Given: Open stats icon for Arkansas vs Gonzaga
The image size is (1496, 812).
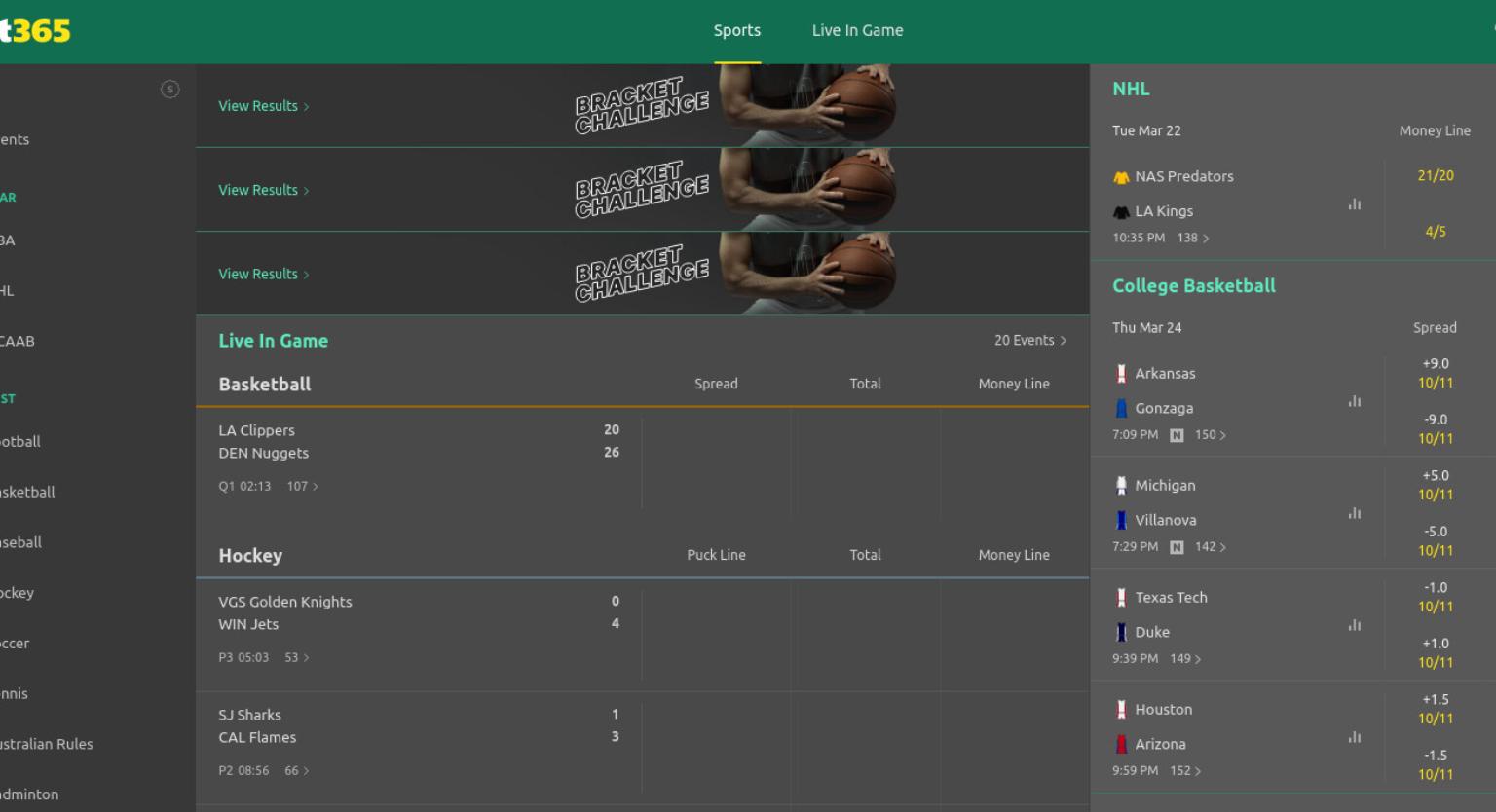Looking at the screenshot, I should [x=1355, y=401].
